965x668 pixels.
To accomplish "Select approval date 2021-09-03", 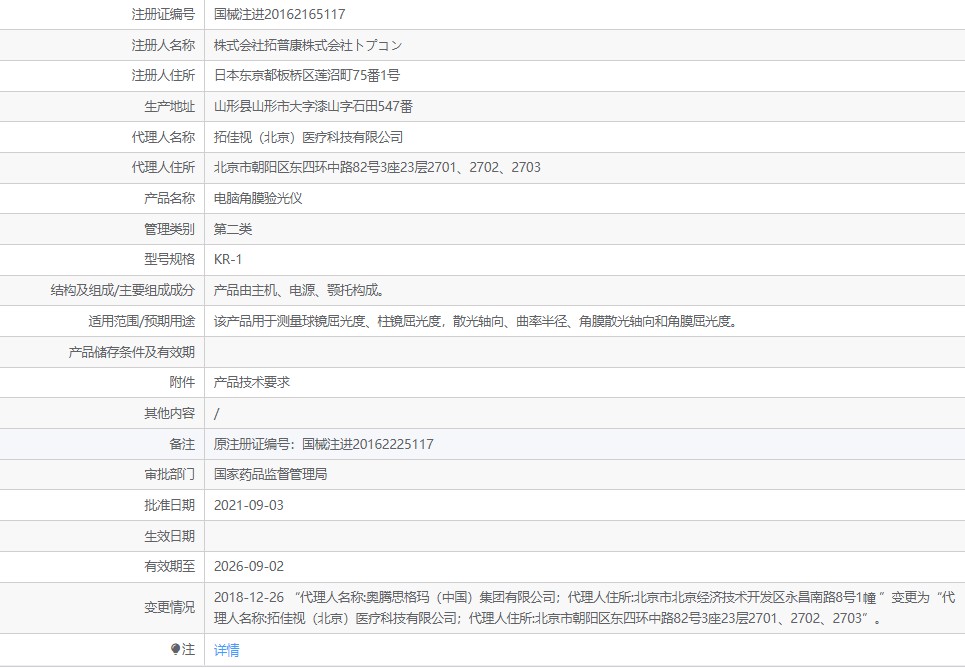I will (x=249, y=505).
